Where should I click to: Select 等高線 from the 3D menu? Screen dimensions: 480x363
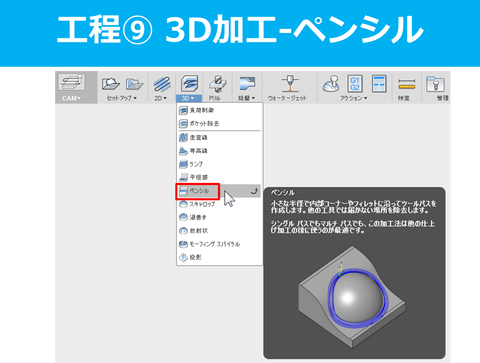219,151
